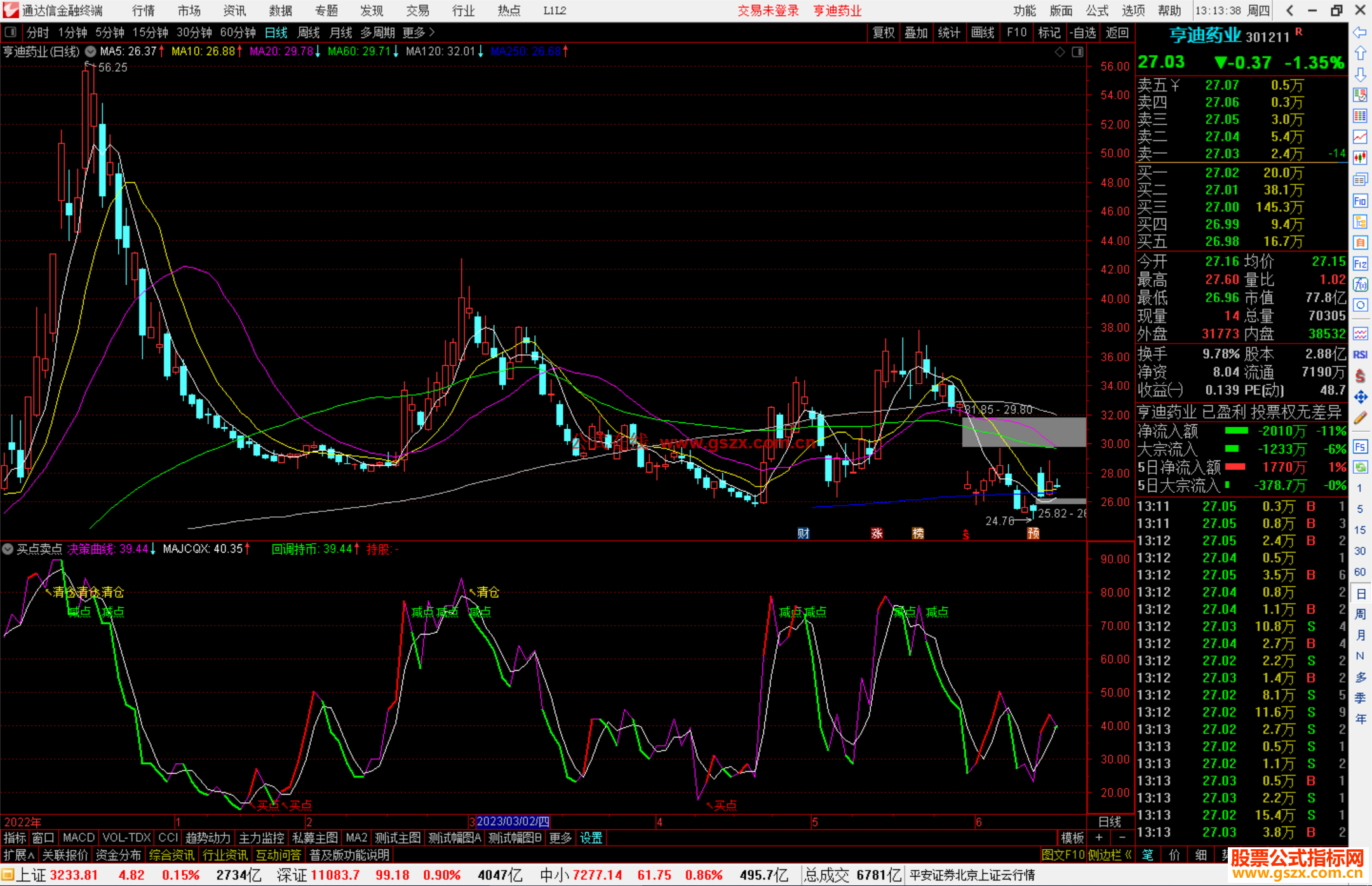
Task: Toggle the panel icon left of 分时
Action: (x=11, y=32)
